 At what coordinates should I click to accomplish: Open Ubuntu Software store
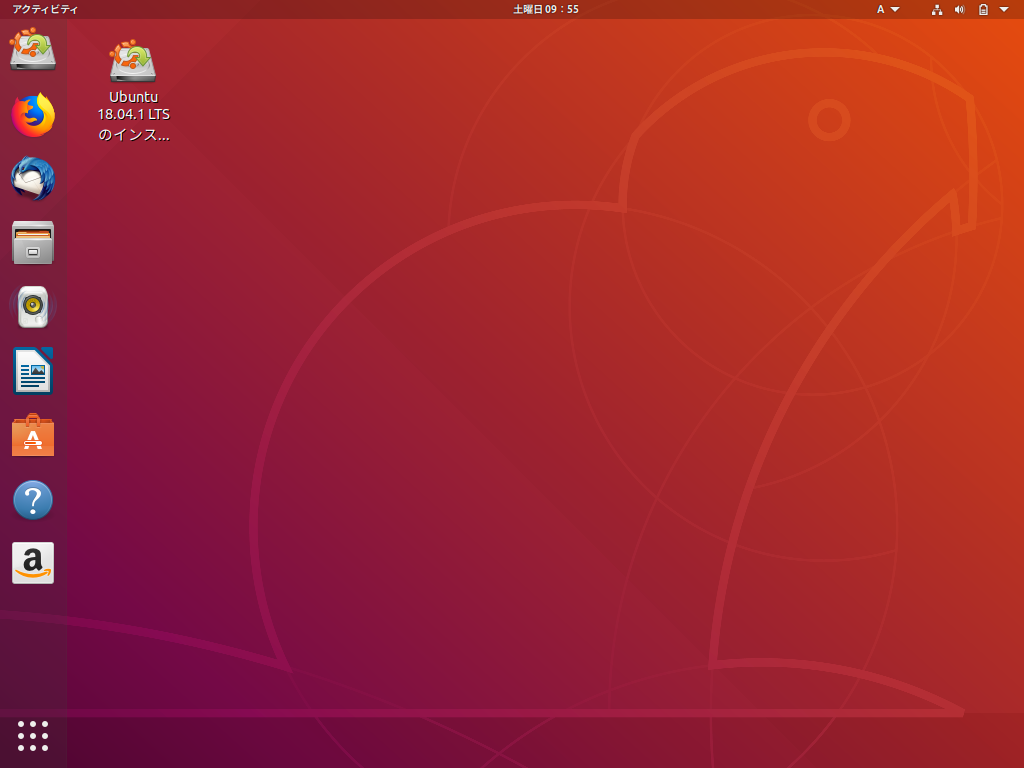33,435
